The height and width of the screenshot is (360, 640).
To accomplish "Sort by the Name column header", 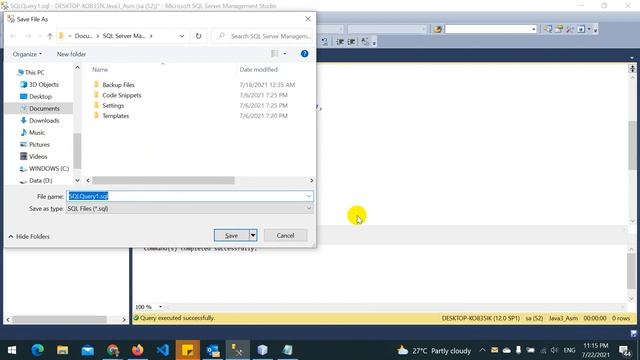I will 100,69.
